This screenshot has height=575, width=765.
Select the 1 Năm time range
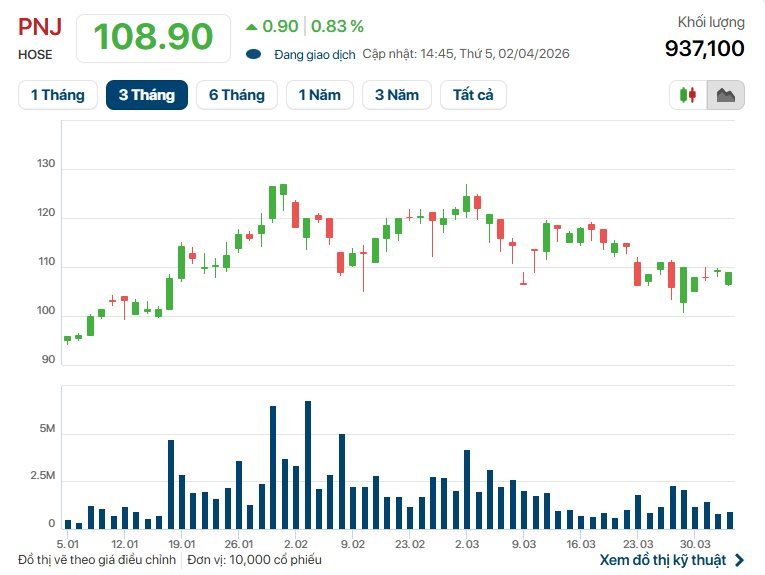[x=319, y=95]
